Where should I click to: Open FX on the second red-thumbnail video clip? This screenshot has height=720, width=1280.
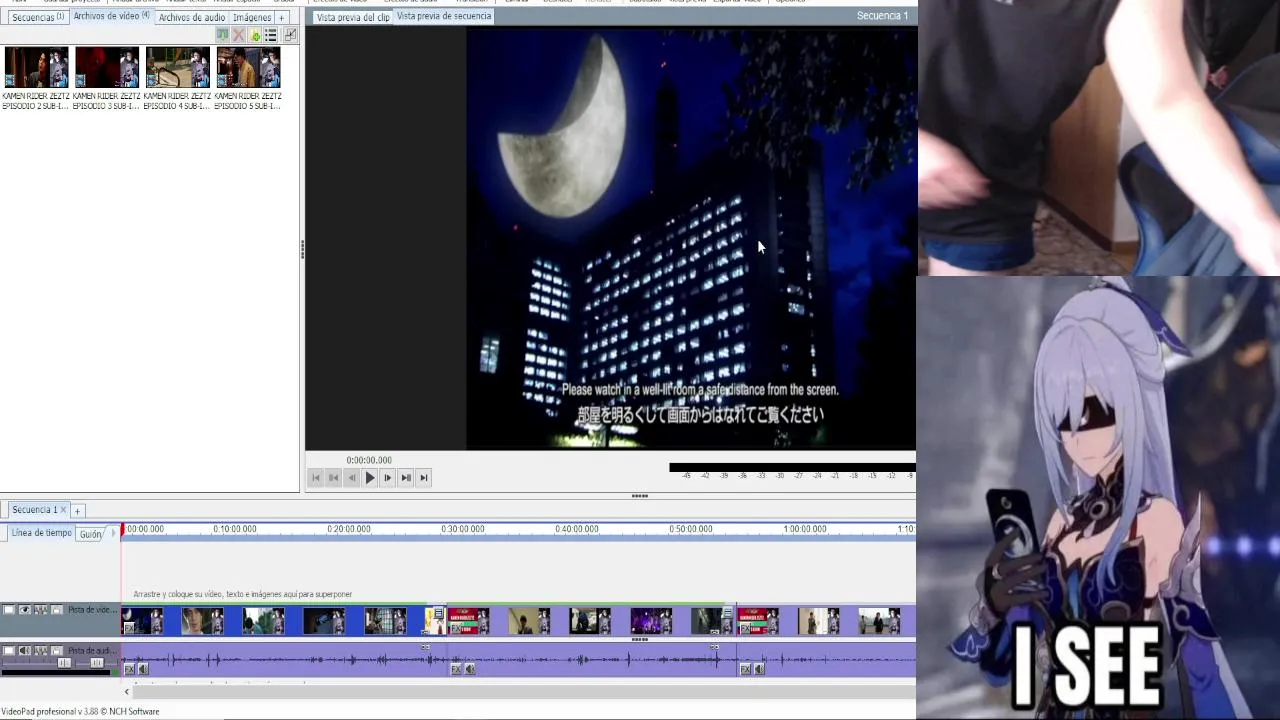click(456, 628)
